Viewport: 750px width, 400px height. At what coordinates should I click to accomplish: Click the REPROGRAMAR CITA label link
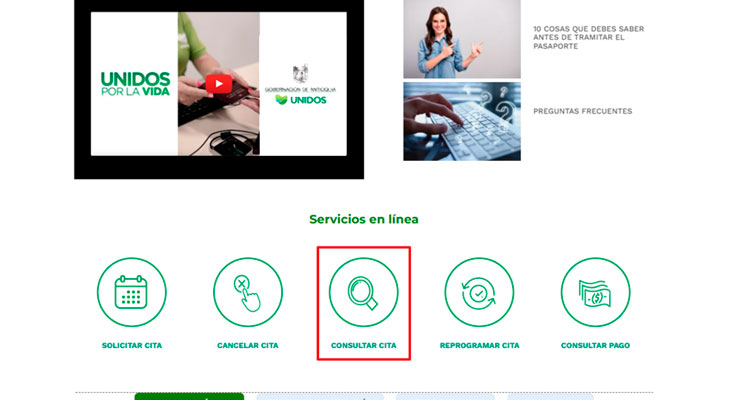click(479, 345)
